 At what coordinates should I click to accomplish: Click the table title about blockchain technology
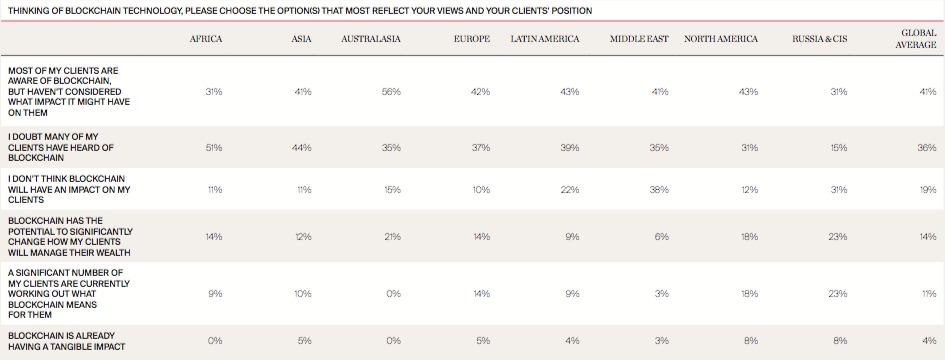click(x=300, y=11)
